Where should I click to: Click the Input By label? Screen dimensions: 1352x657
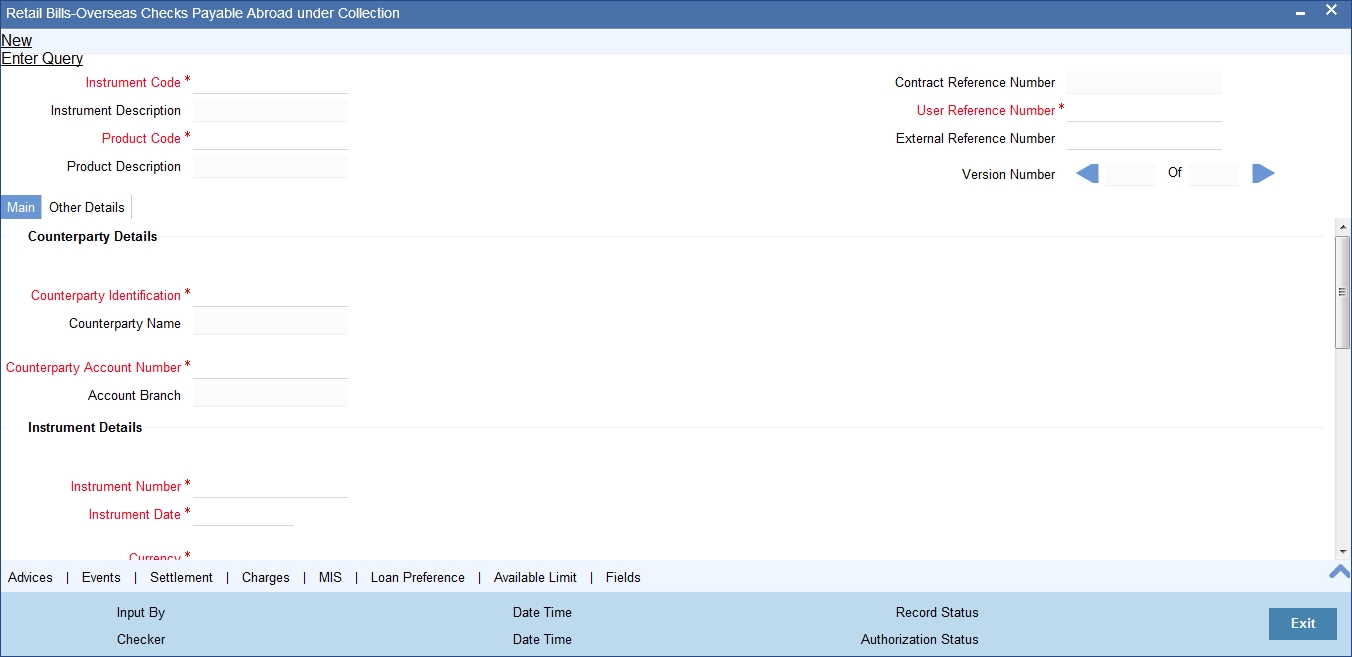click(141, 612)
